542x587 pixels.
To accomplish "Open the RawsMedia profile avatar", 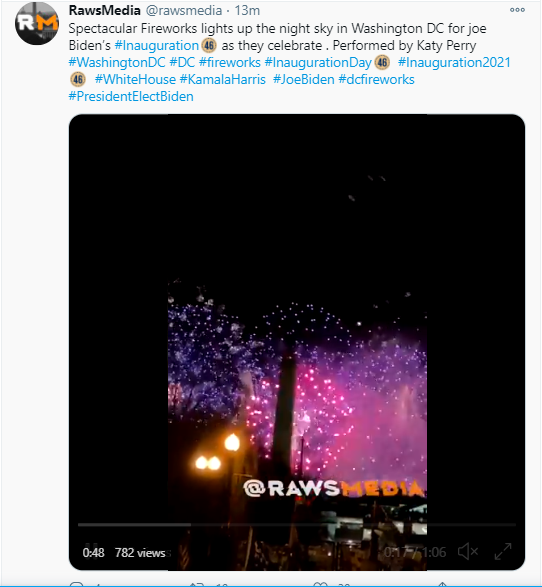I will coord(37,23).
